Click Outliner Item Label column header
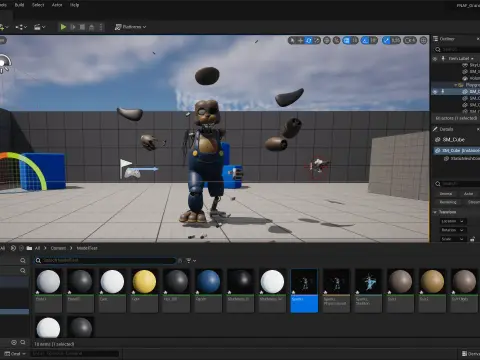 pyautogui.click(x=461, y=58)
